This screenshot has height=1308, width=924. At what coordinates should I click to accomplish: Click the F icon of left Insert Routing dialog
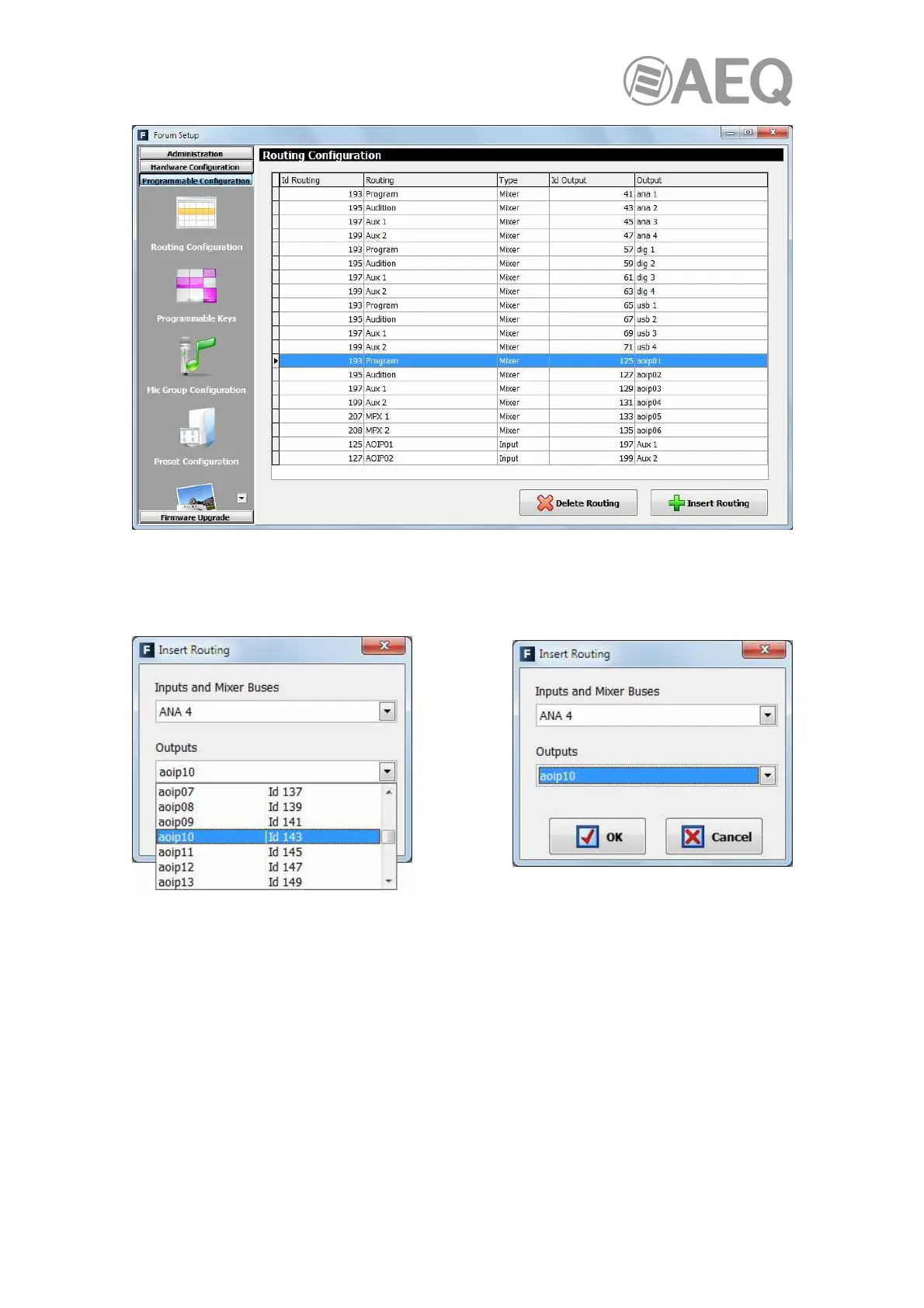[x=147, y=650]
